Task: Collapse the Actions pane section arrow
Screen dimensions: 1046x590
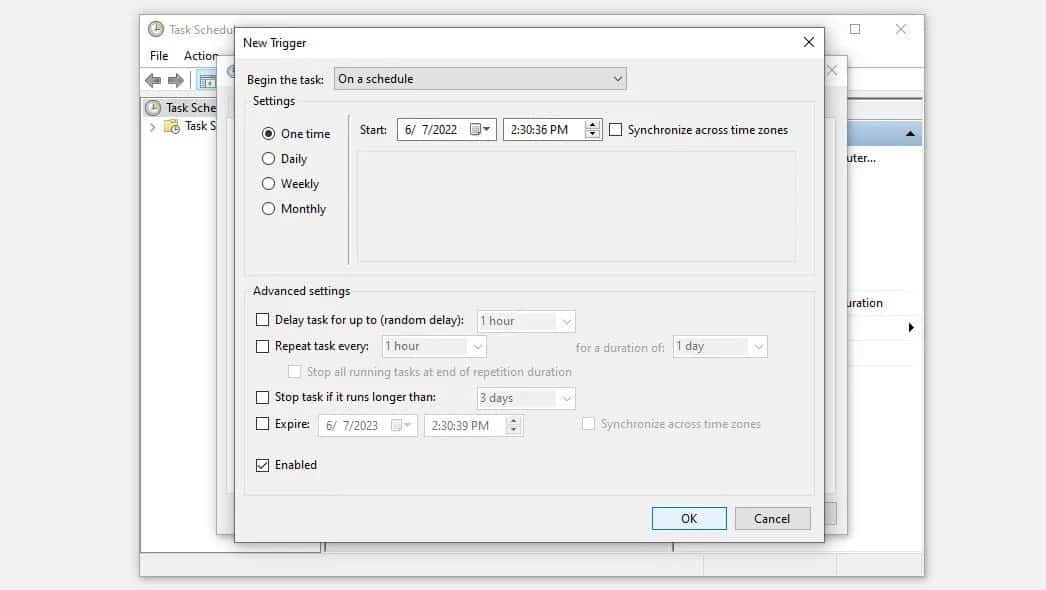Action: 910,134
